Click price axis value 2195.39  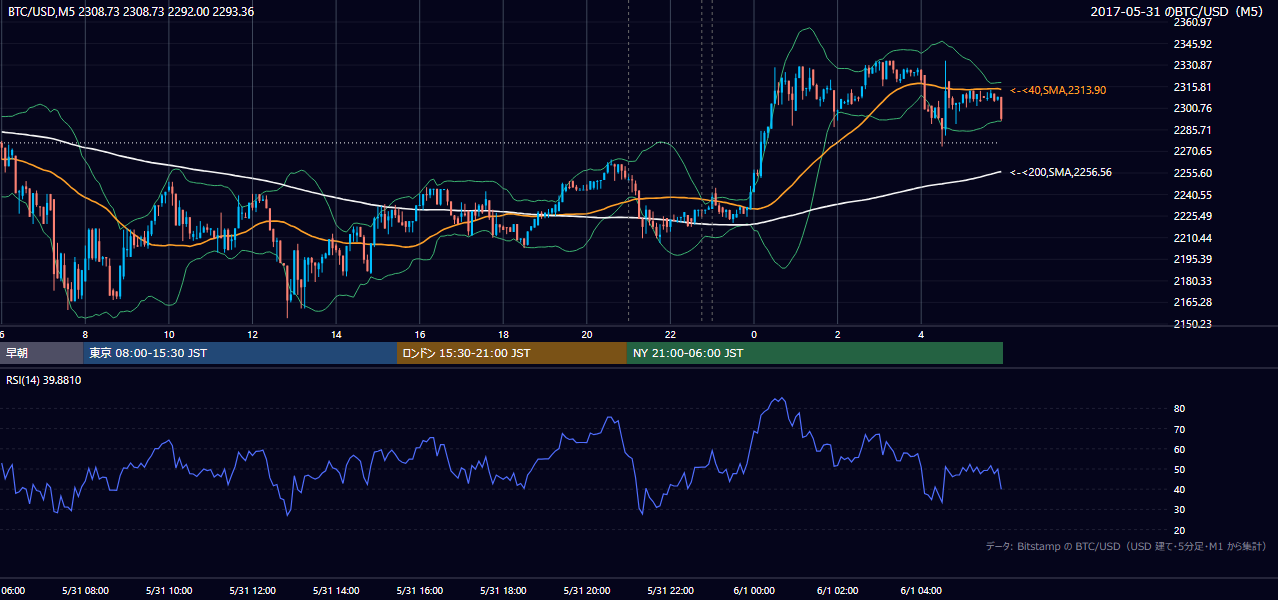[x=1193, y=259]
